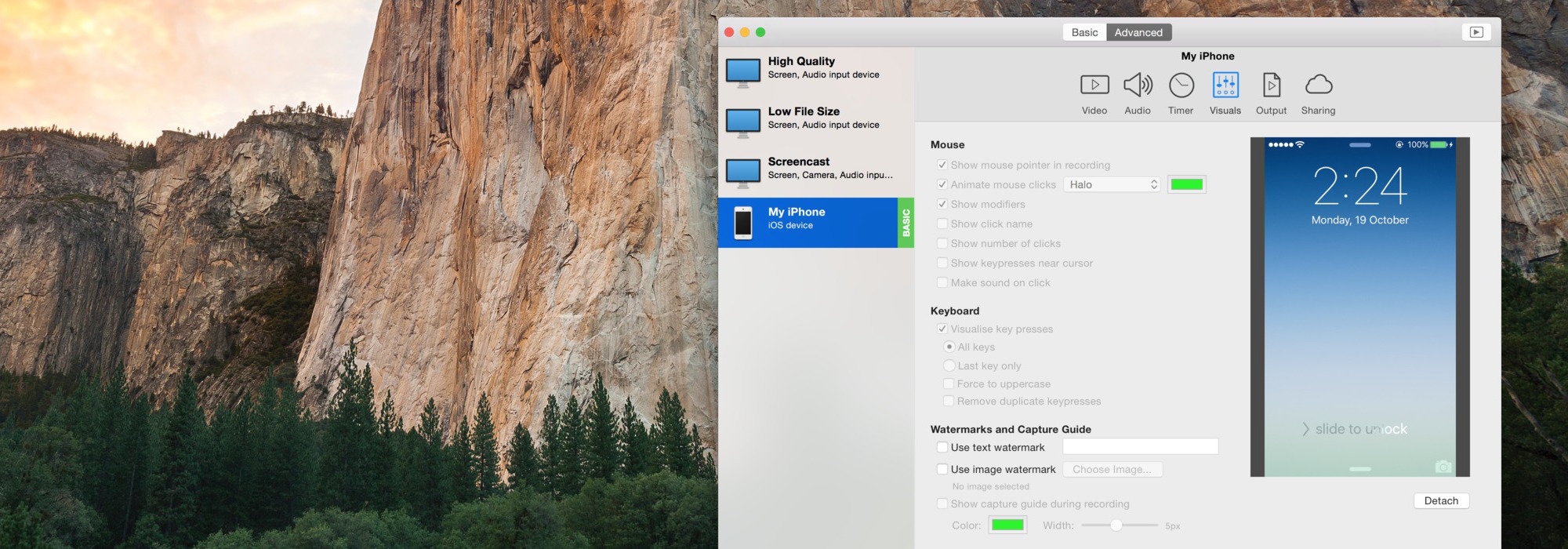
Task: Switch to the Advanced tab
Action: pos(1138,32)
